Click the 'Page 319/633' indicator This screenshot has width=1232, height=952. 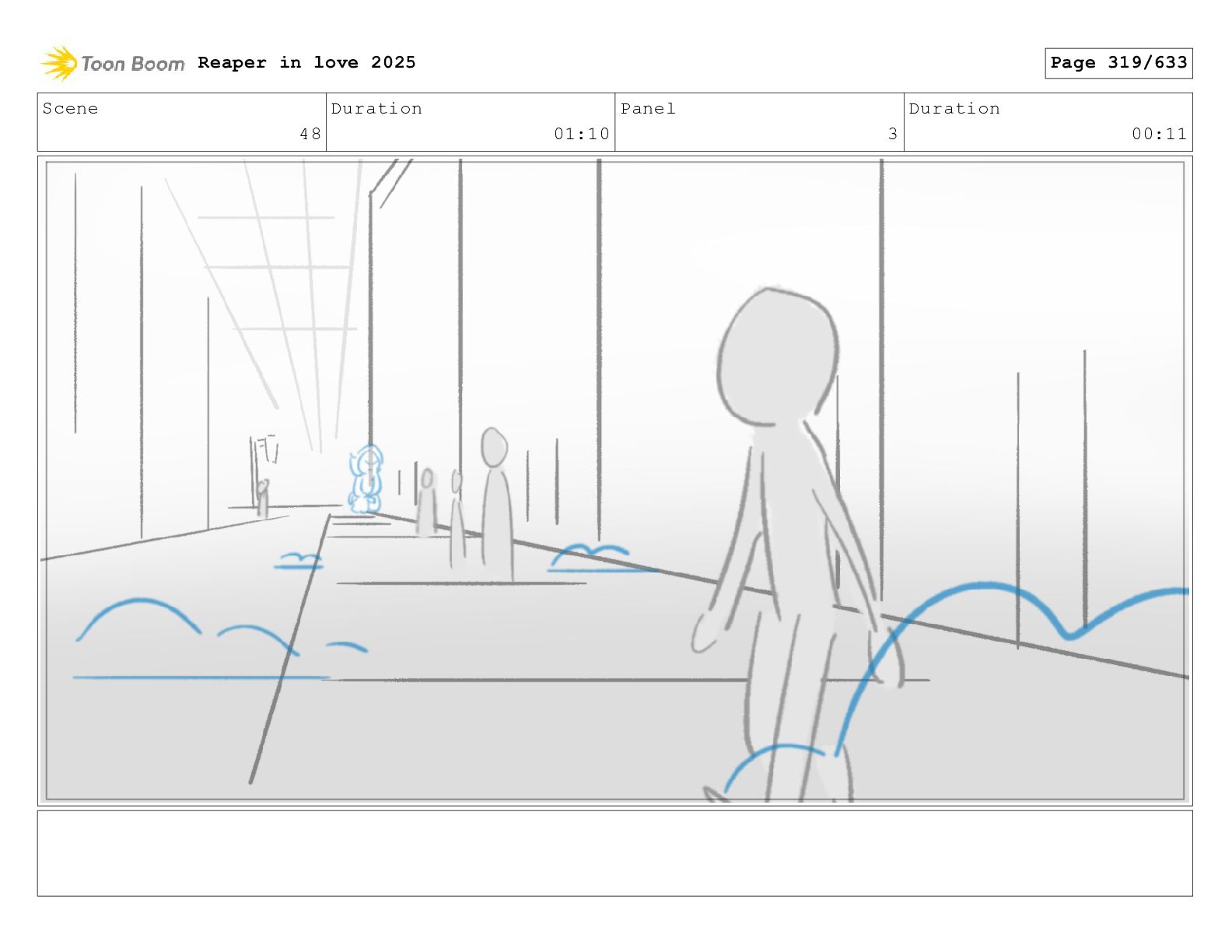point(1118,63)
